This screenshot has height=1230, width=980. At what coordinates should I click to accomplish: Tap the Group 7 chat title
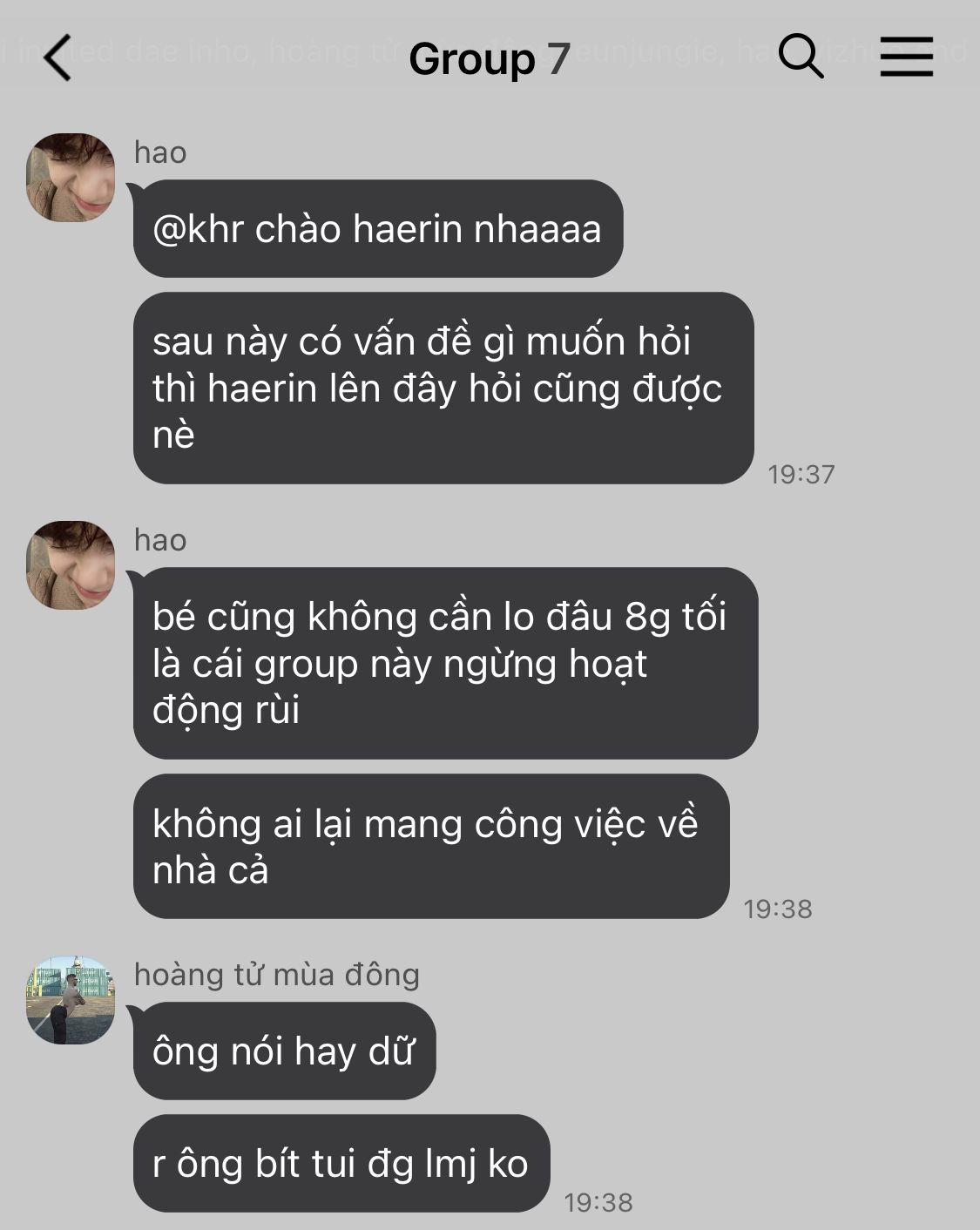click(489, 58)
